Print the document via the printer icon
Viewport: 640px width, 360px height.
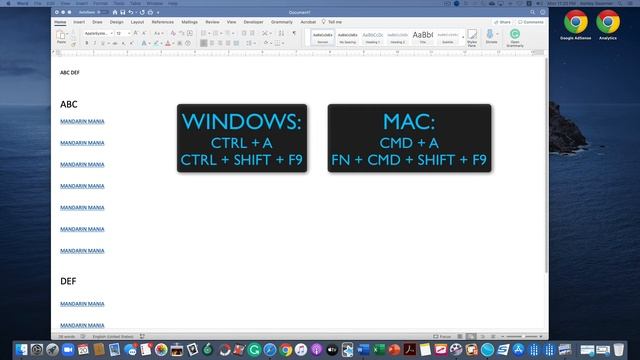[x=150, y=12]
